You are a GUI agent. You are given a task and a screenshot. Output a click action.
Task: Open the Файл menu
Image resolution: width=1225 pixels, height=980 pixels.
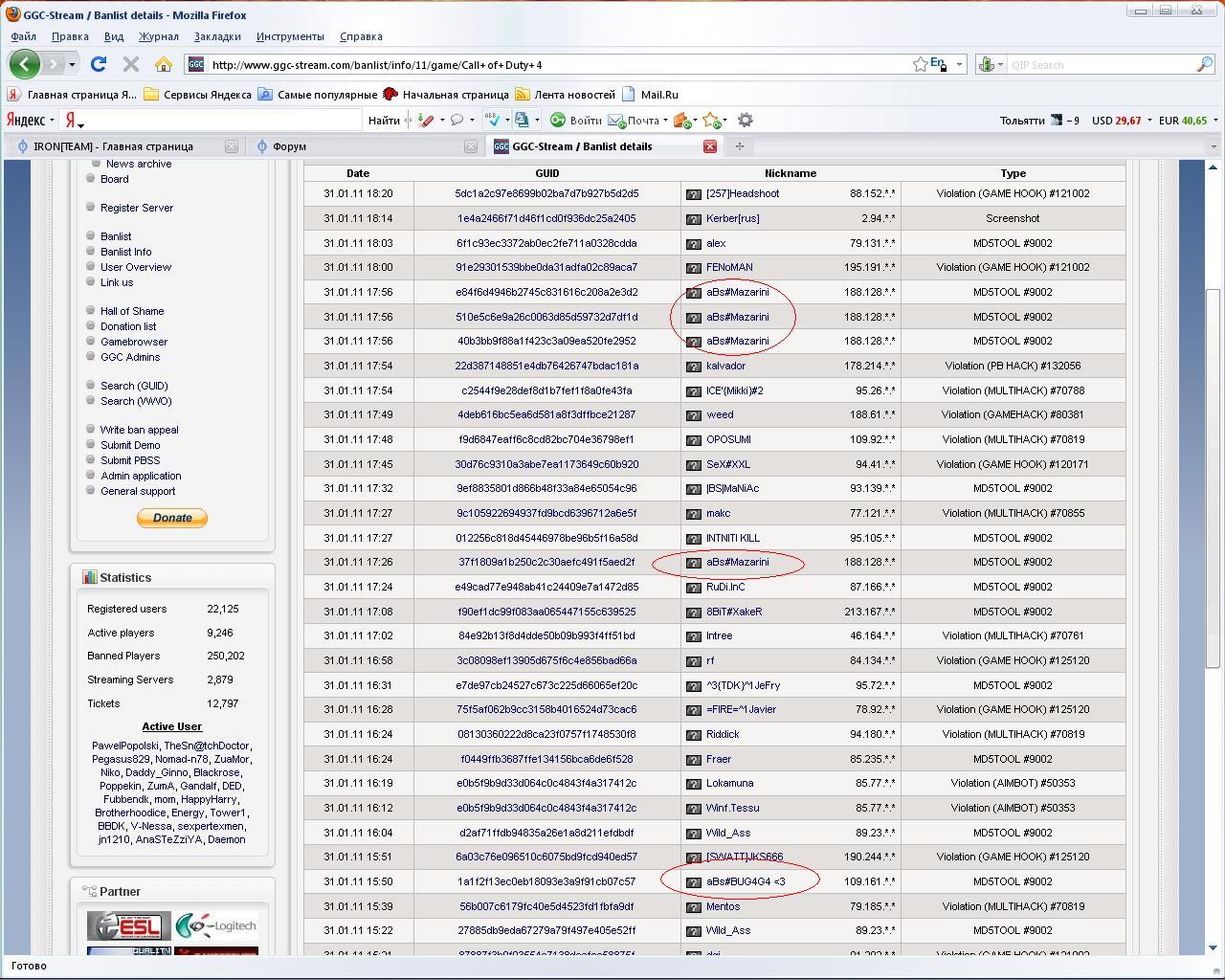23,36
